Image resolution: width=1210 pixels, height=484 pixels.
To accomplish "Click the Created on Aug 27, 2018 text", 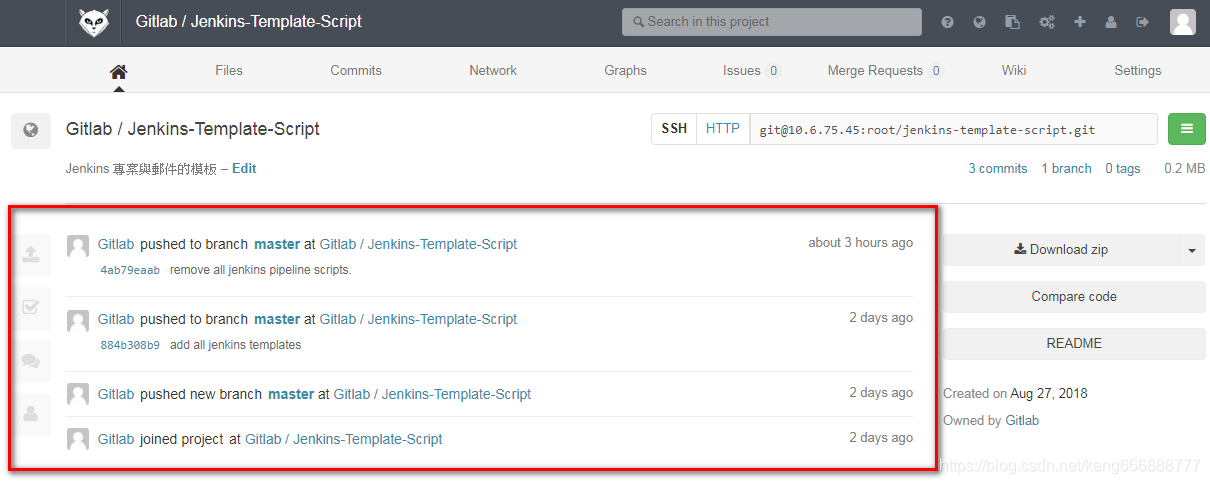I will pyautogui.click(x=1015, y=394).
